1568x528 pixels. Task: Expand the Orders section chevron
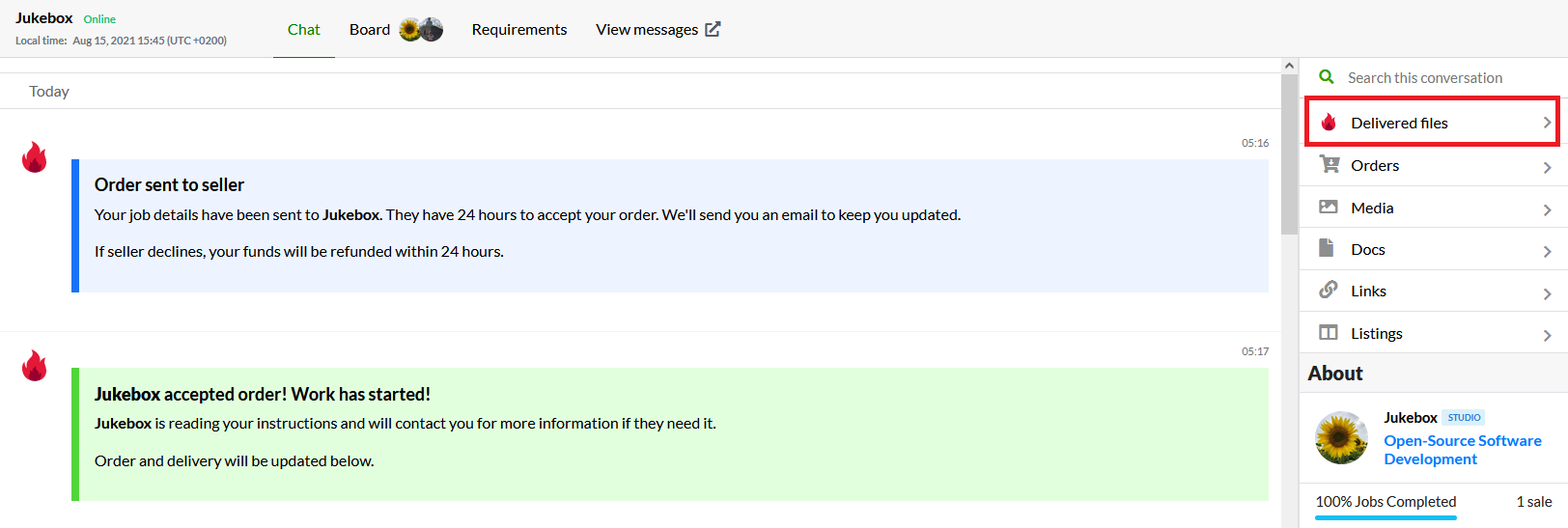pyautogui.click(x=1547, y=167)
